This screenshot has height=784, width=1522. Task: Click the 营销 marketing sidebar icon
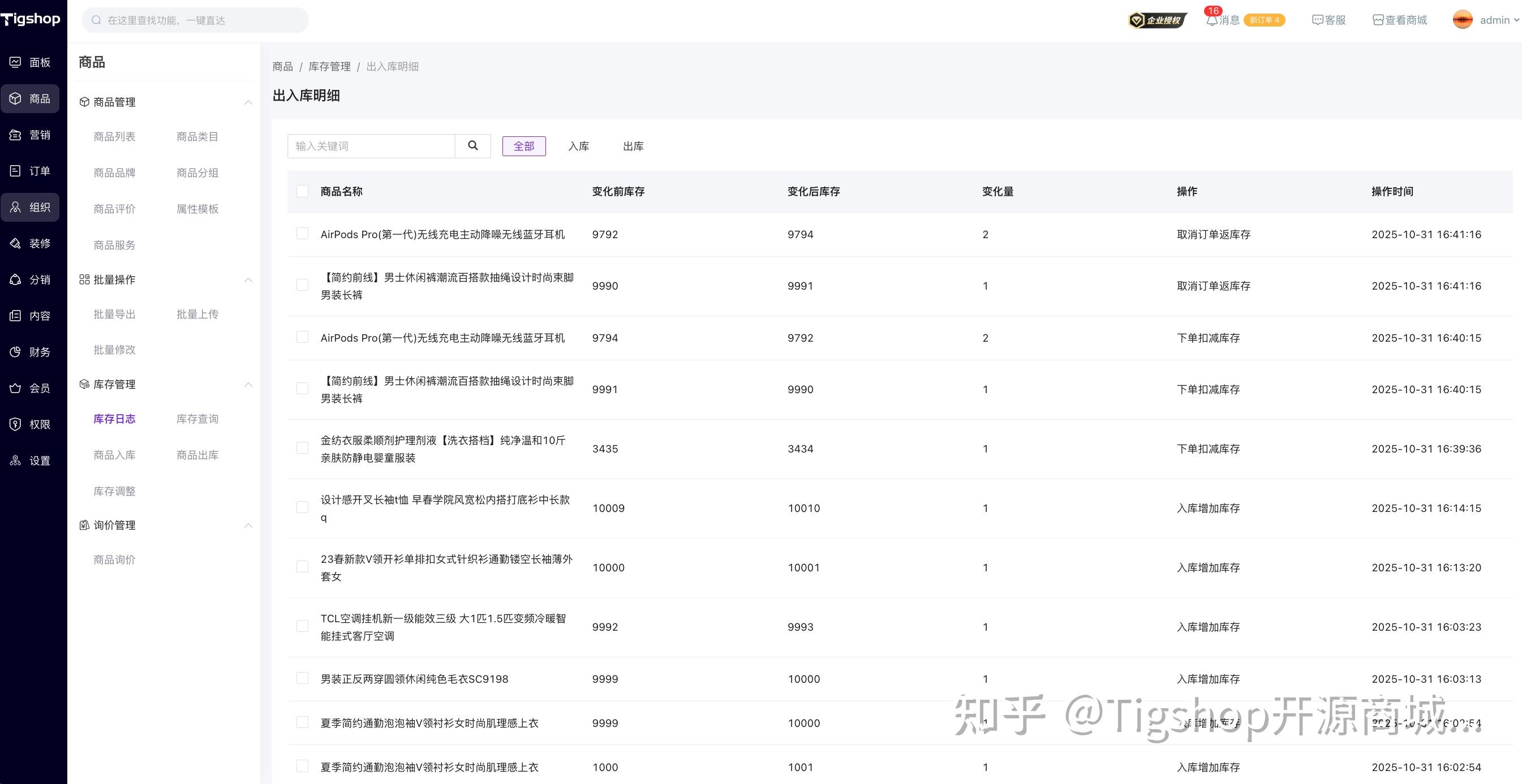pos(15,135)
